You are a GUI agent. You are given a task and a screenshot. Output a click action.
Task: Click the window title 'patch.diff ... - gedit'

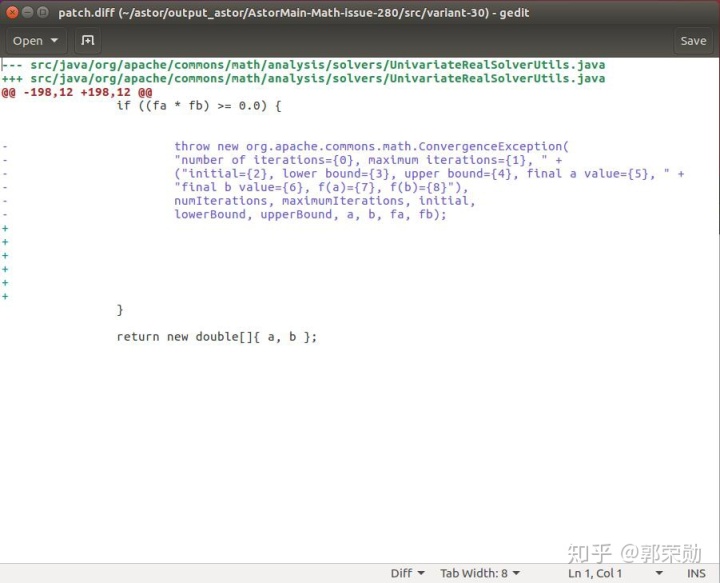tap(294, 12)
